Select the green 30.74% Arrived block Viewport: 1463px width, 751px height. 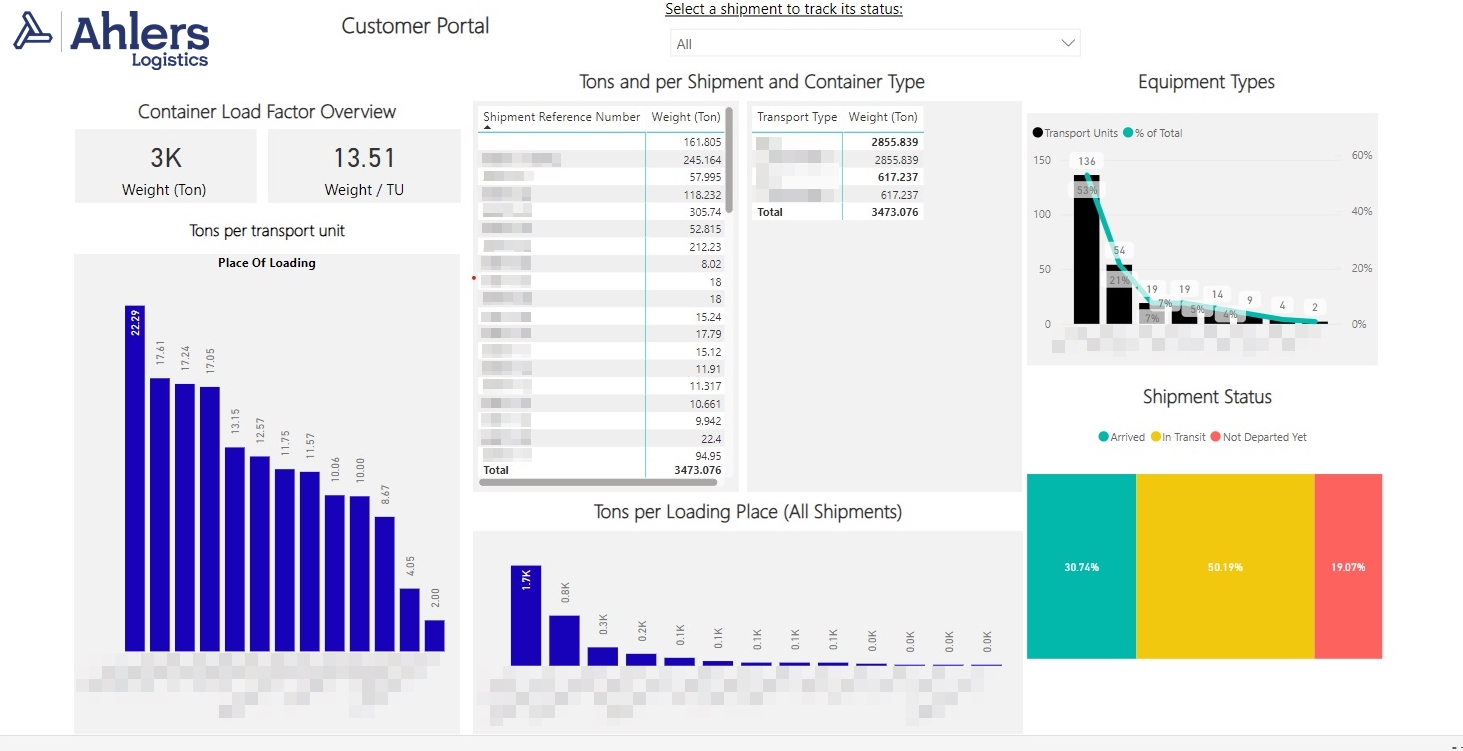1081,566
